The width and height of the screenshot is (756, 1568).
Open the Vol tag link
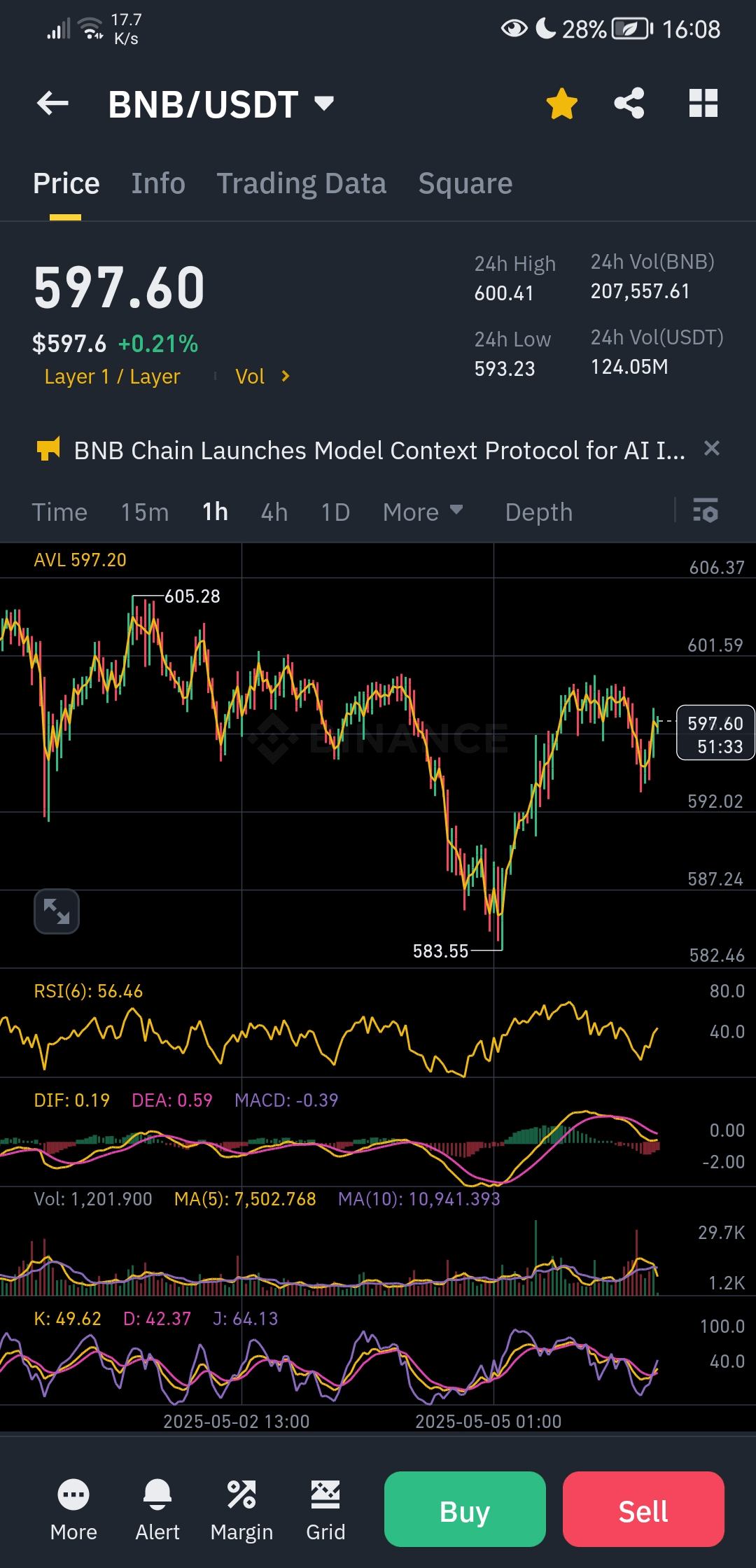pyautogui.click(x=250, y=377)
